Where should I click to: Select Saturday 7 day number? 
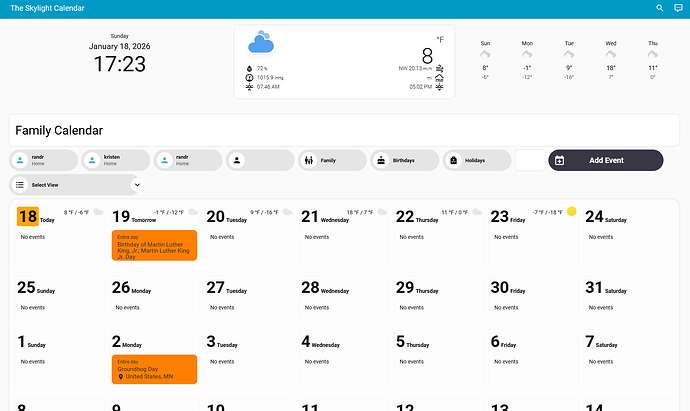(x=590, y=341)
